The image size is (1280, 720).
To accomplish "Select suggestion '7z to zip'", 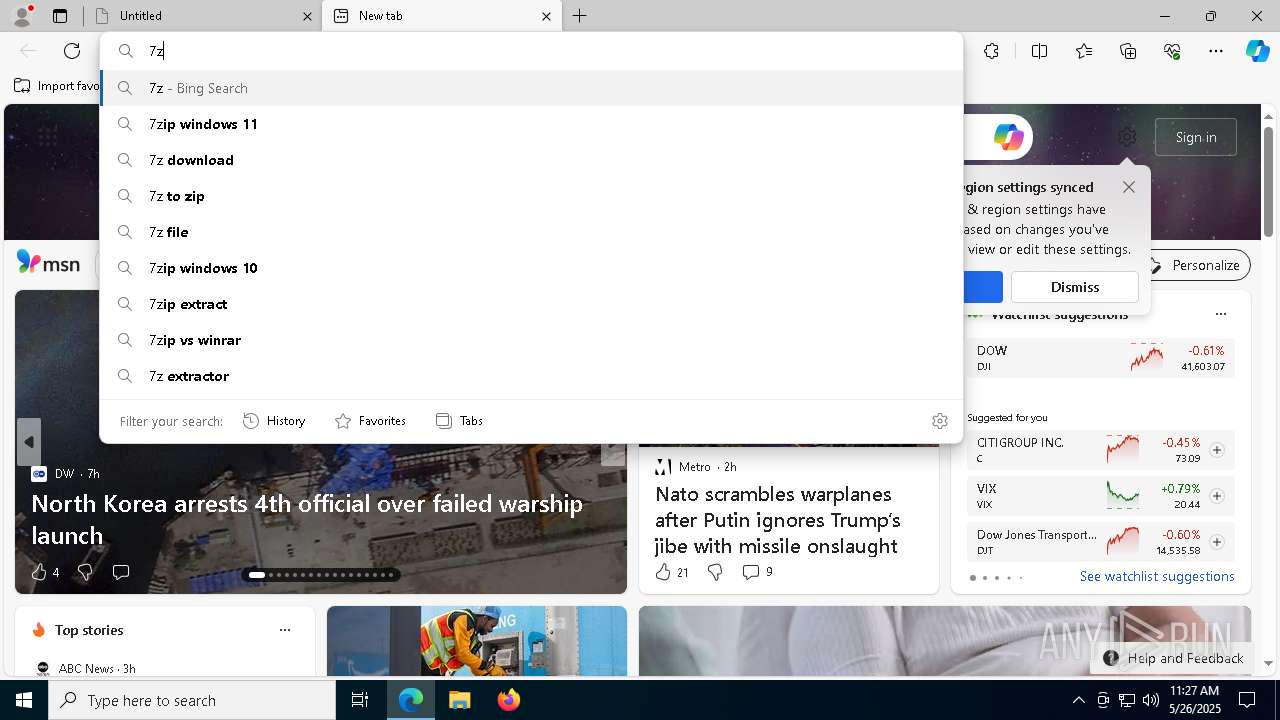I will pos(531,196).
